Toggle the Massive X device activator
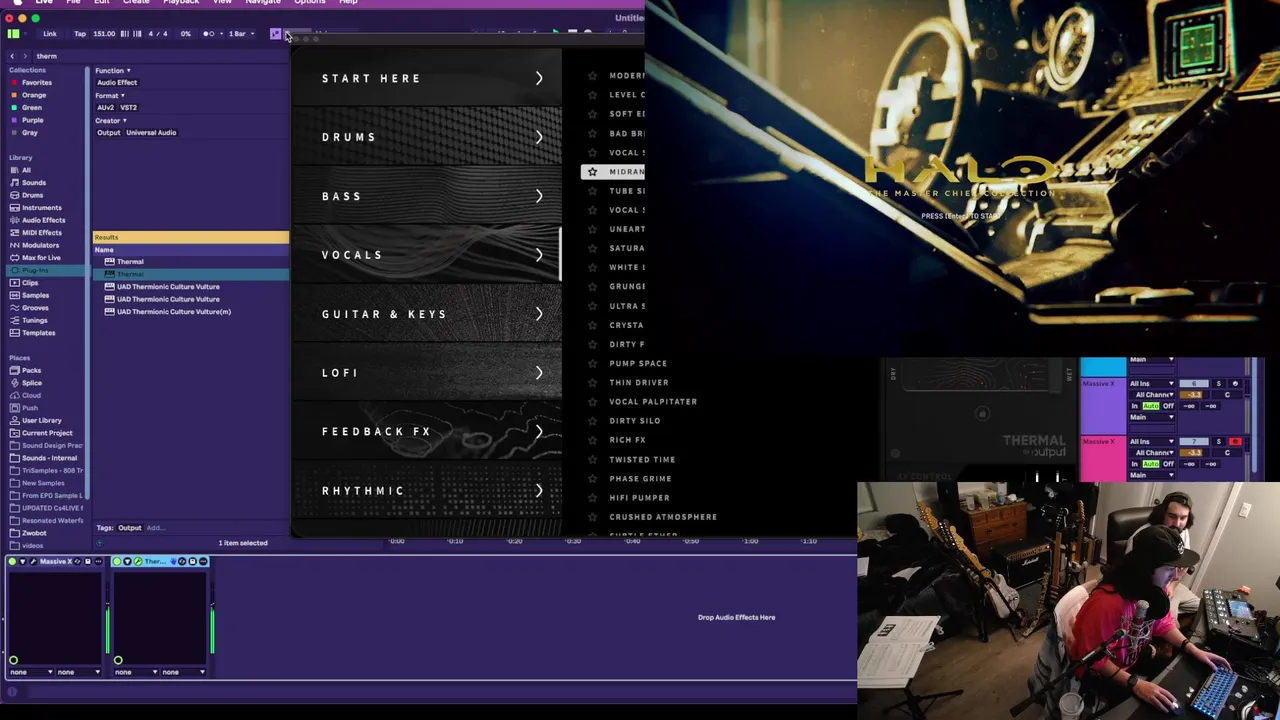 tap(12, 562)
